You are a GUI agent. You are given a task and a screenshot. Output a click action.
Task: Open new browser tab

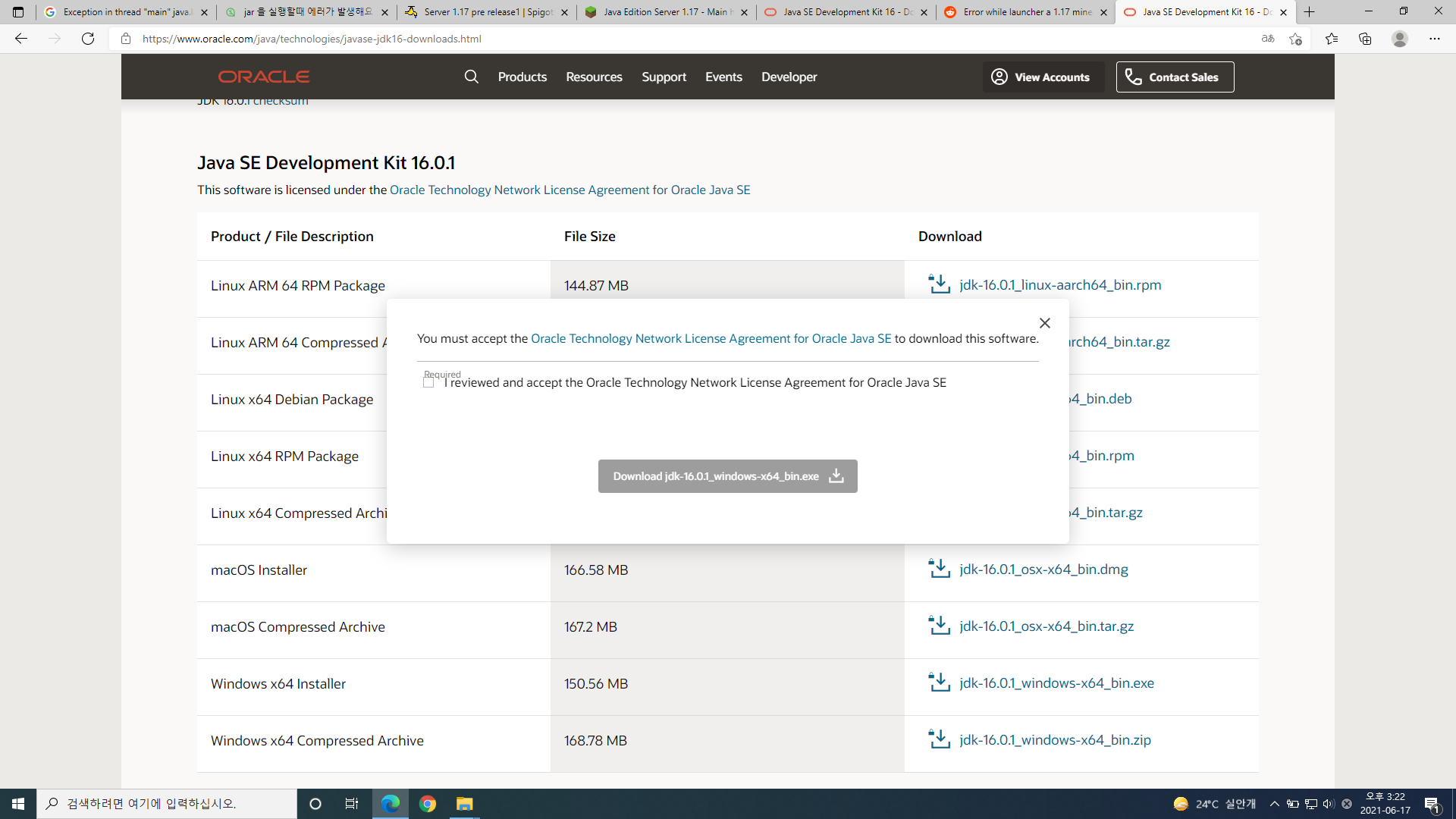[1309, 12]
